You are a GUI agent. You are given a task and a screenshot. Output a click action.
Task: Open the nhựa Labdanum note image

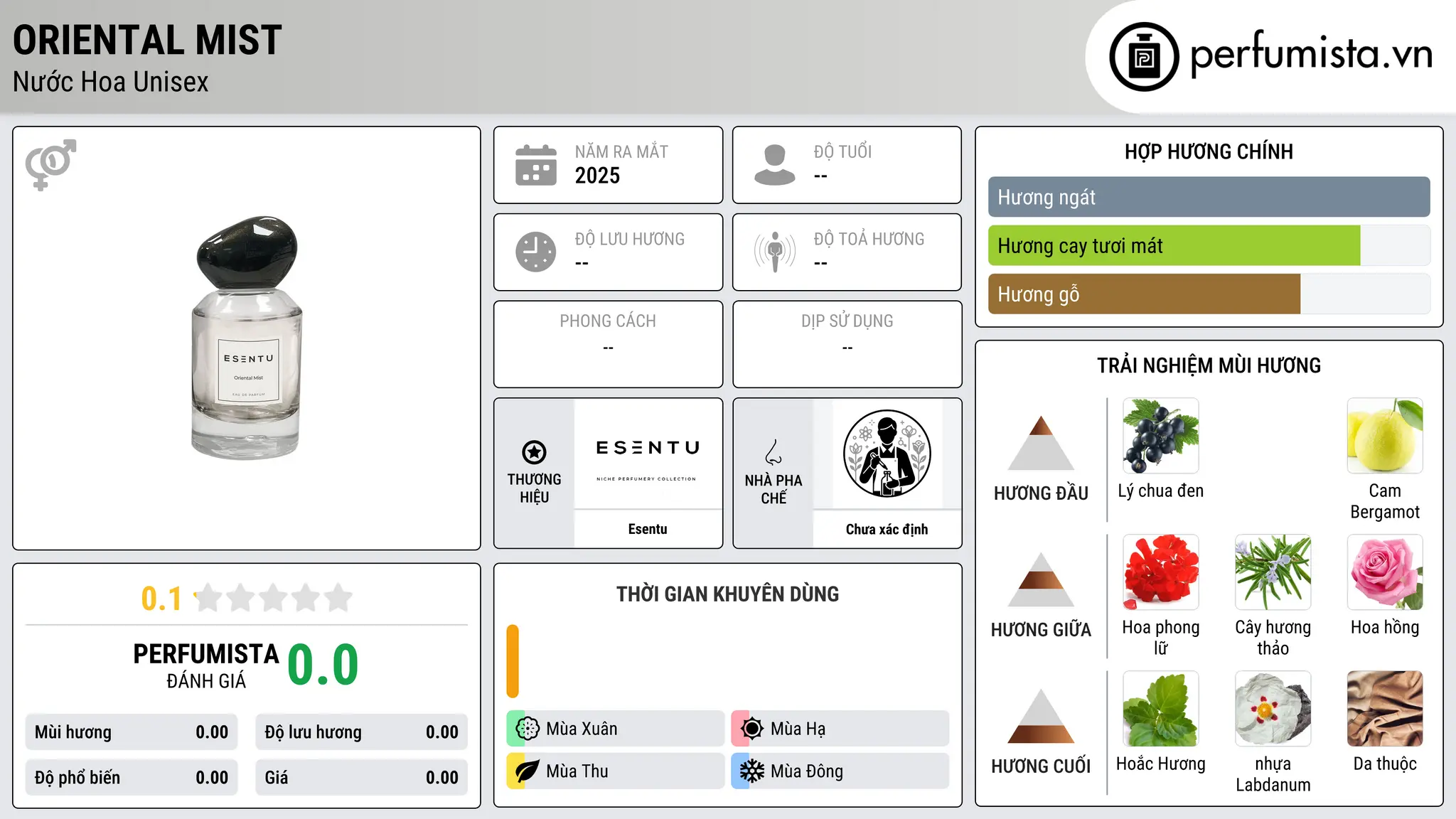pyautogui.click(x=1273, y=709)
